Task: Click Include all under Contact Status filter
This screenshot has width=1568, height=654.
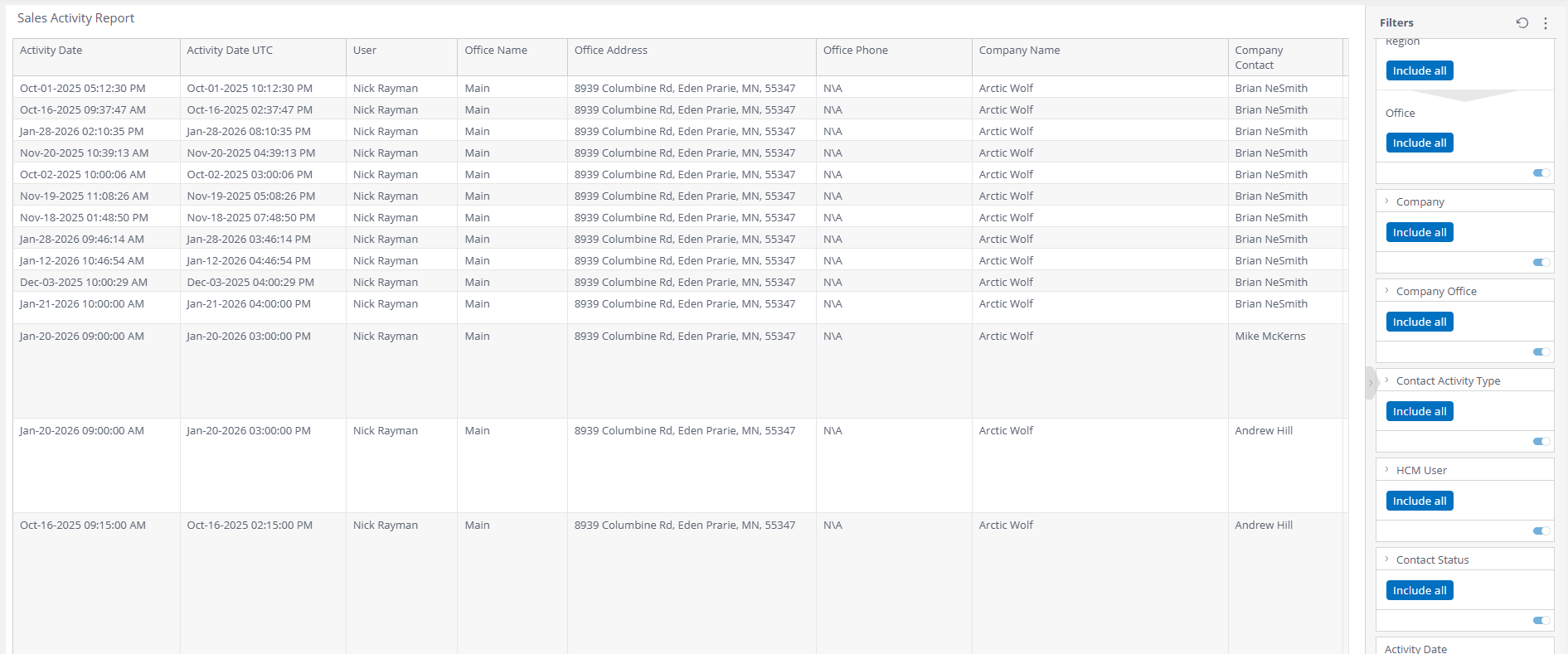Action: tap(1420, 590)
